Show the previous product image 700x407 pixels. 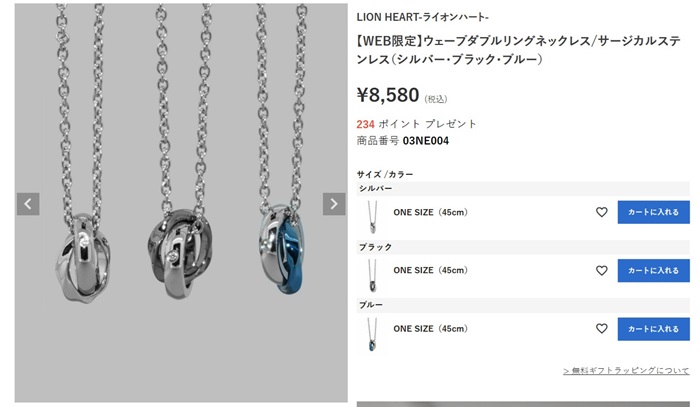pos(28,204)
